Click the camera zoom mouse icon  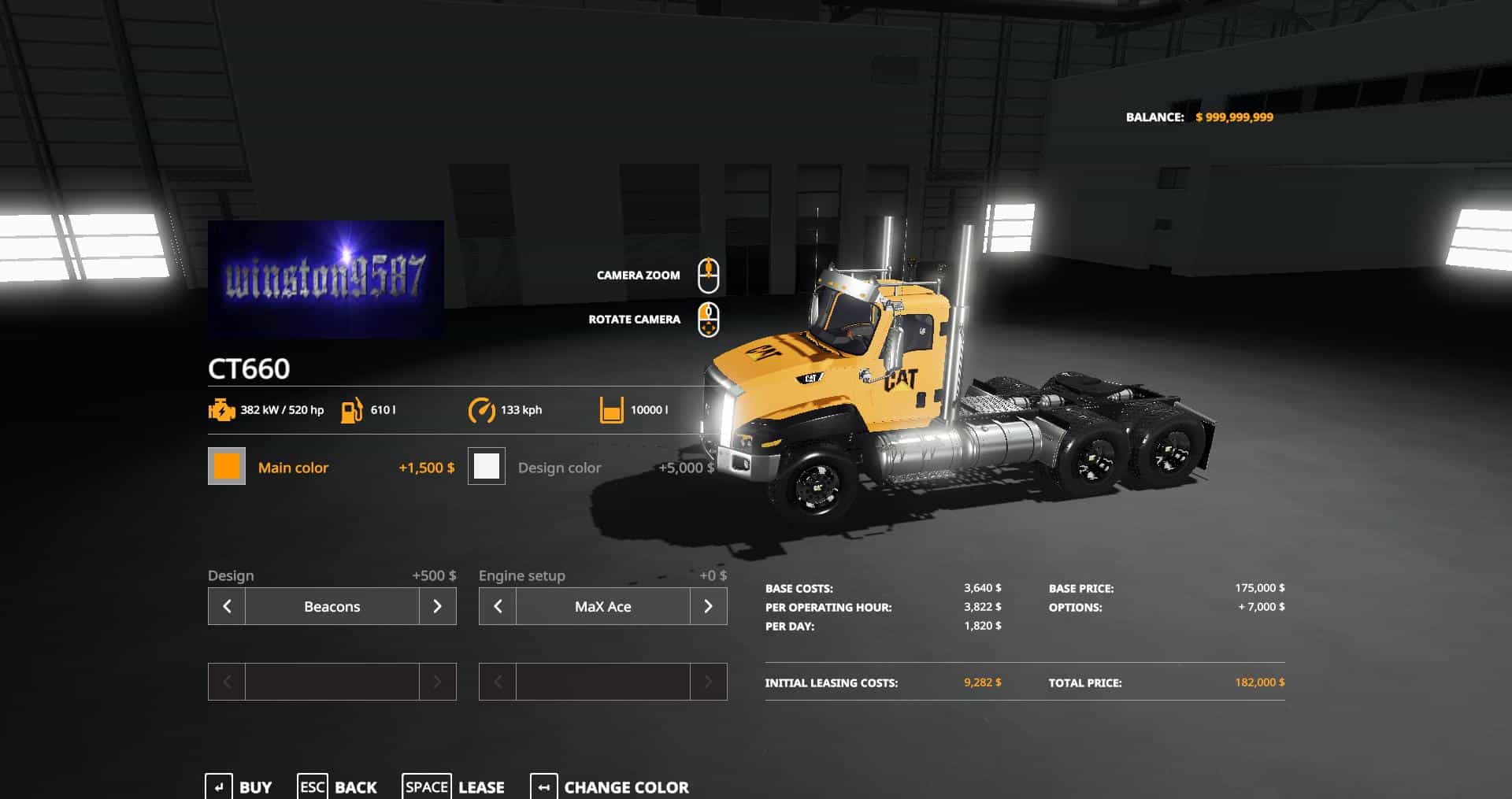point(708,276)
